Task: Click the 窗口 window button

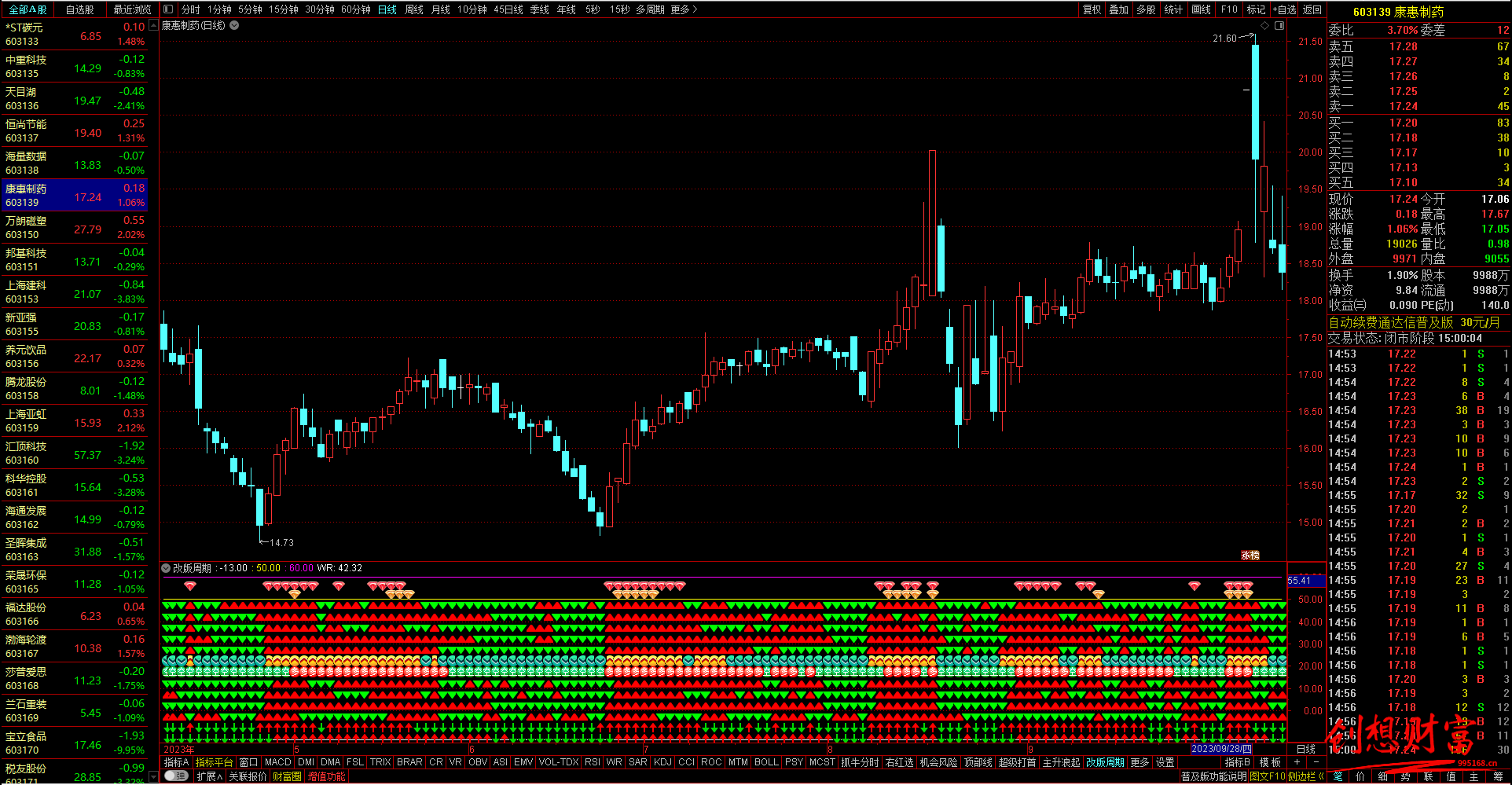Action: 248,762
